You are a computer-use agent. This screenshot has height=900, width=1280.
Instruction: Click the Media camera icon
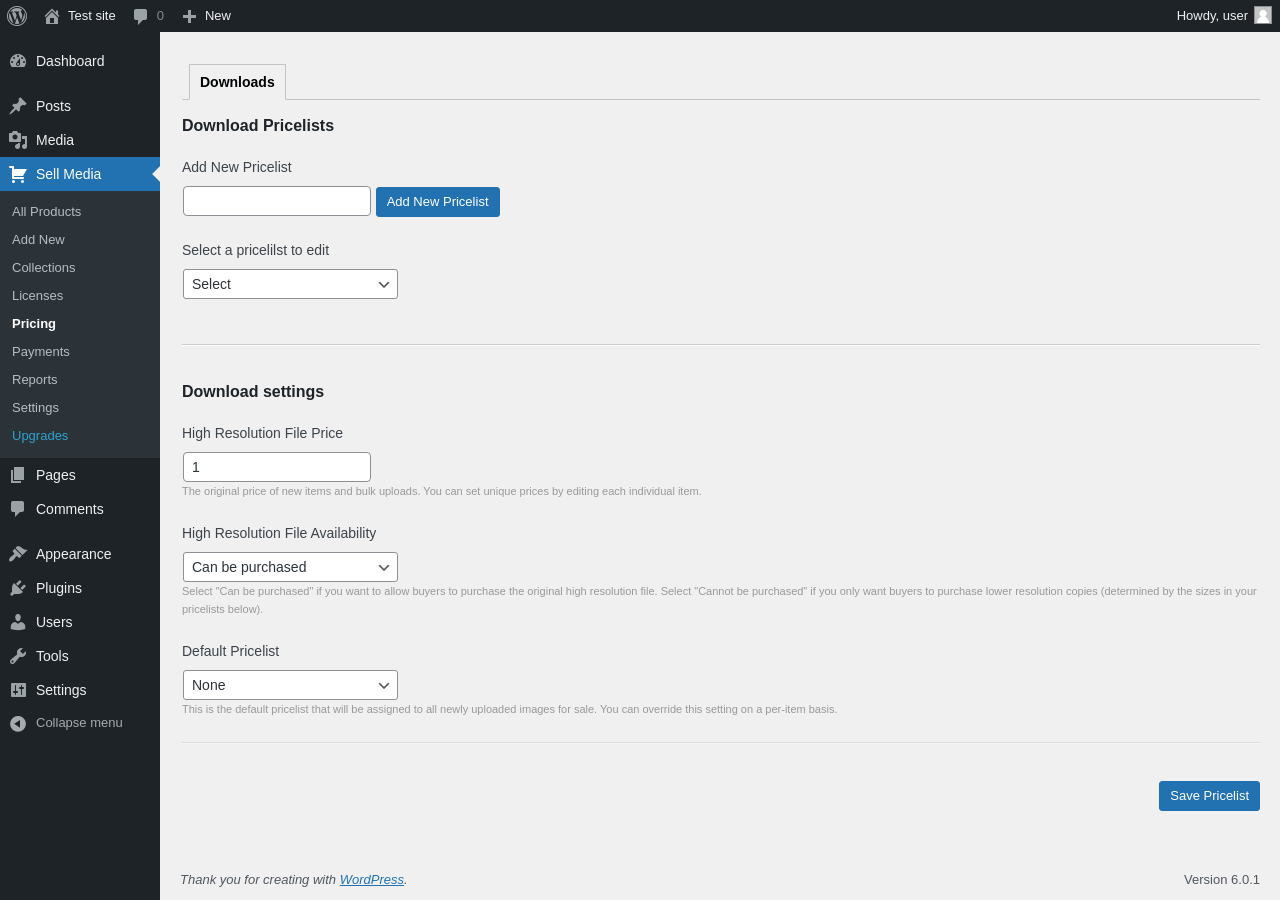point(18,140)
